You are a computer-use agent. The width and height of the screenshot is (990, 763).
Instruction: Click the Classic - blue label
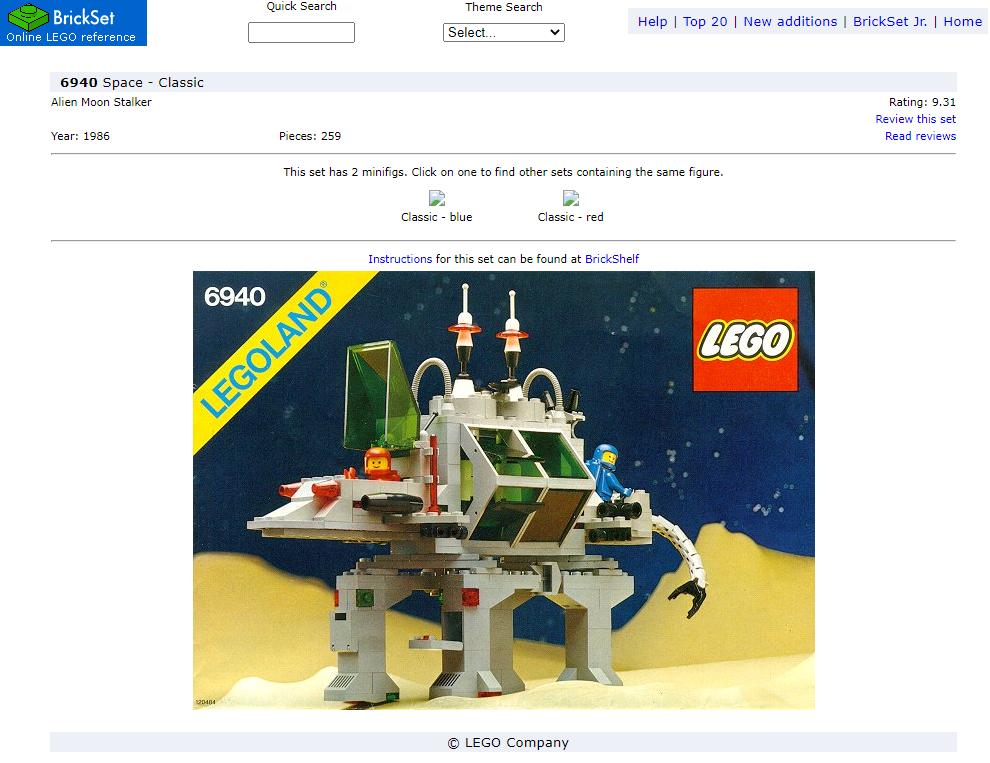point(436,217)
